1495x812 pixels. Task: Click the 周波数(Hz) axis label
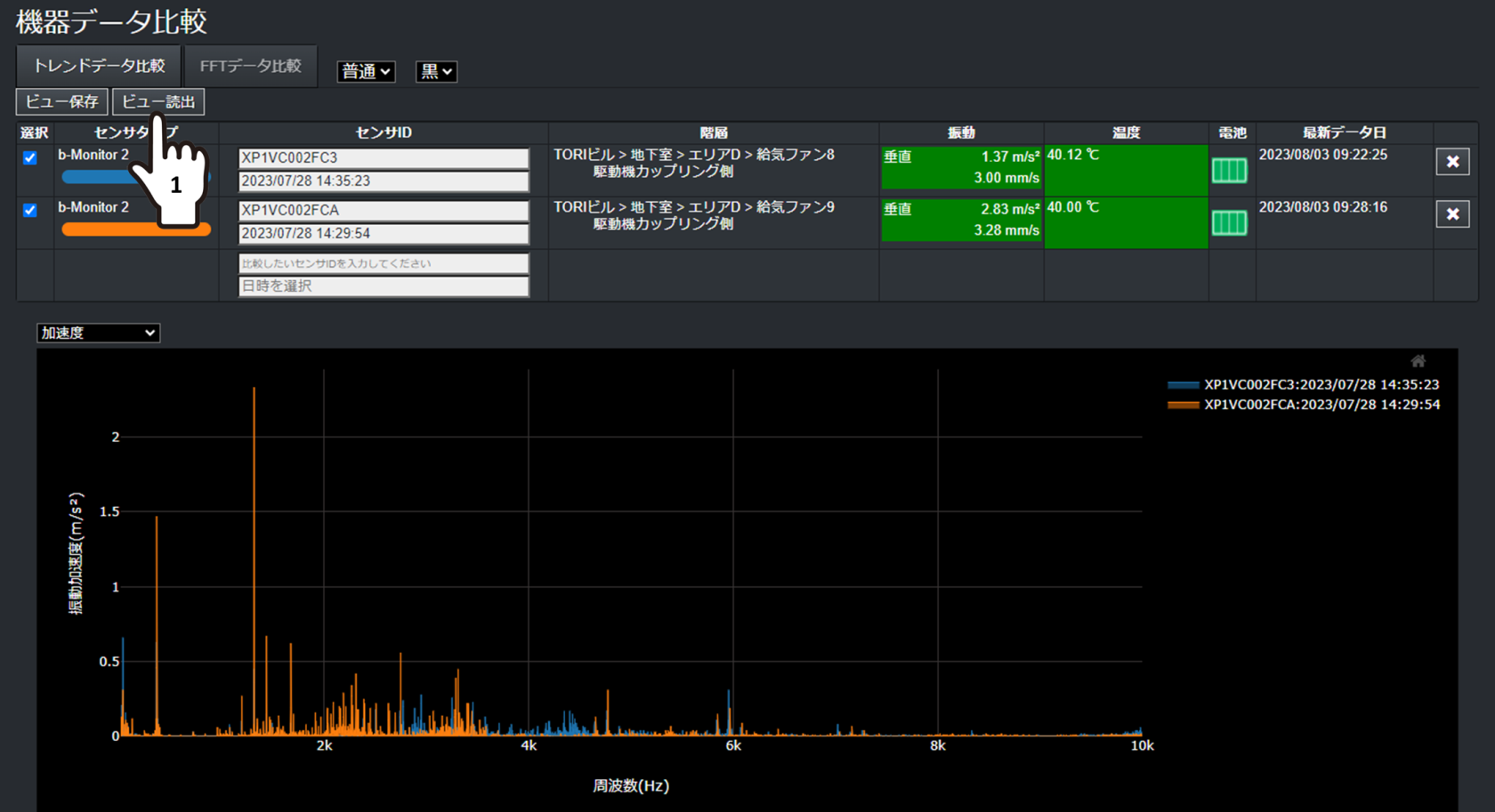[x=631, y=786]
